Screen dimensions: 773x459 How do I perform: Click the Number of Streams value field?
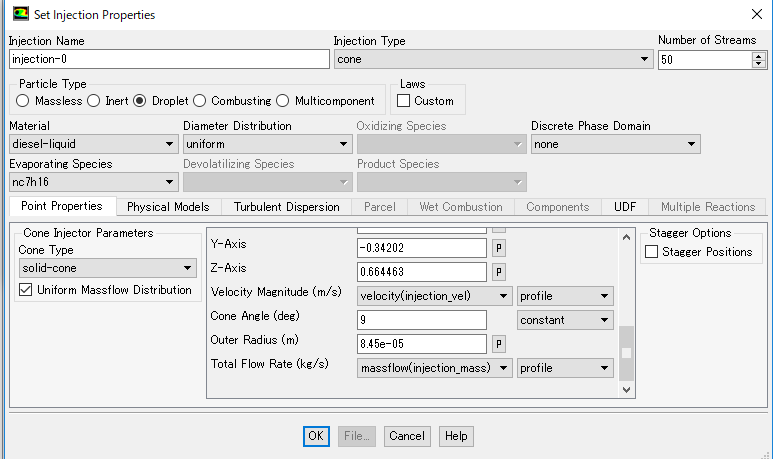tap(705, 60)
